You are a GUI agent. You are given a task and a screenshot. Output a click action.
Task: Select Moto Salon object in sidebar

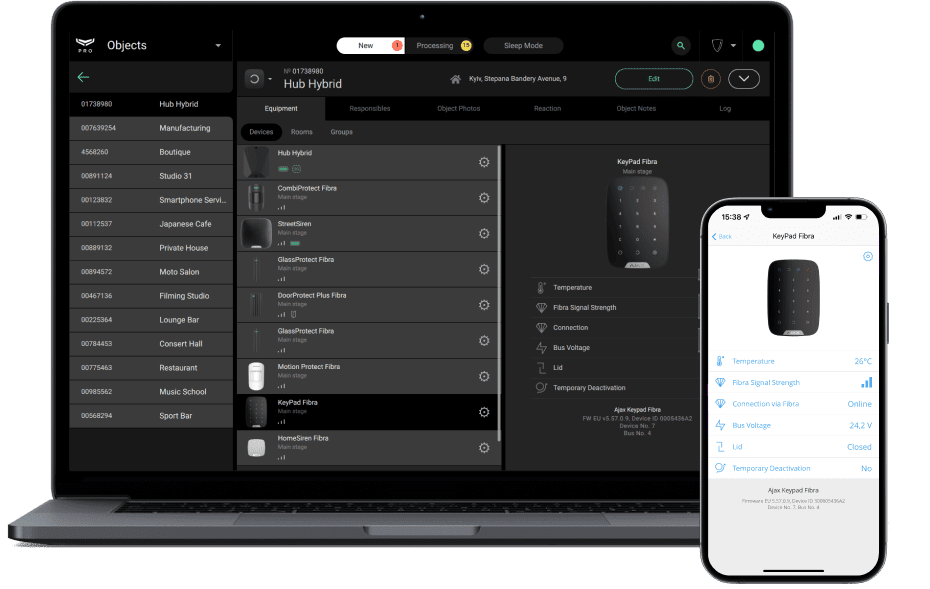(151, 272)
